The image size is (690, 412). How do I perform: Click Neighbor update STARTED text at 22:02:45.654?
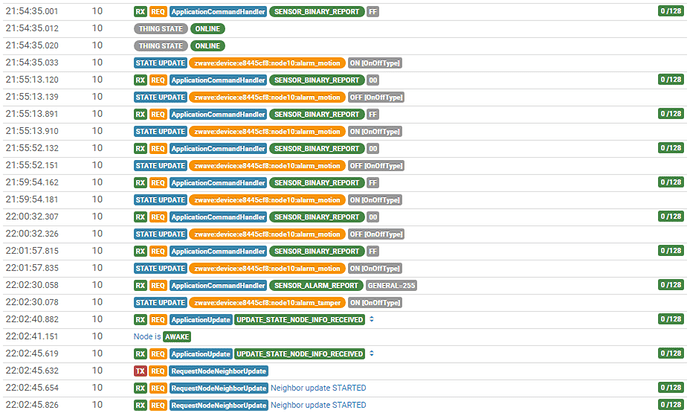(x=318, y=388)
